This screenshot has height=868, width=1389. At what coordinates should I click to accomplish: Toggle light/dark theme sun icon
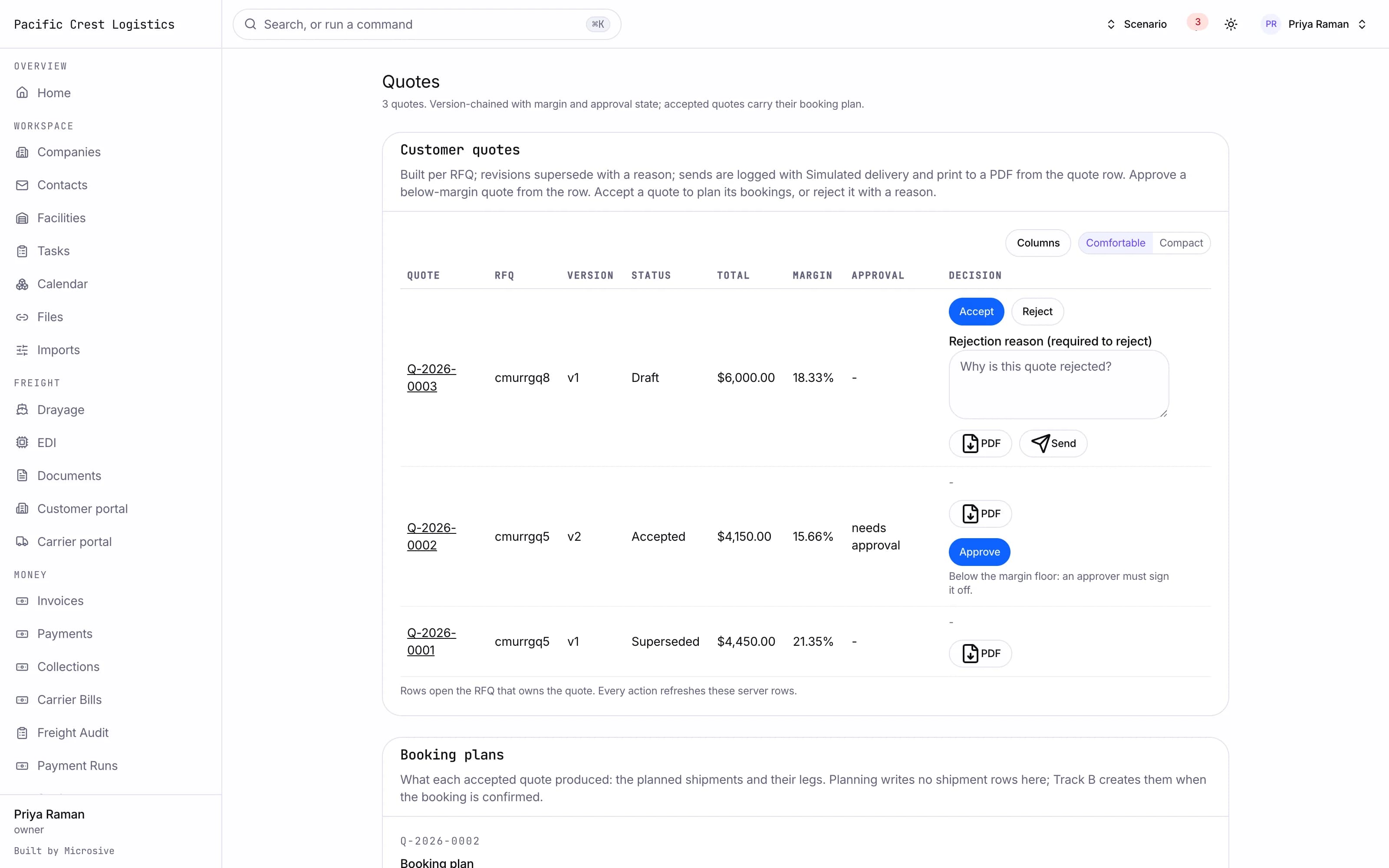pyautogui.click(x=1231, y=24)
